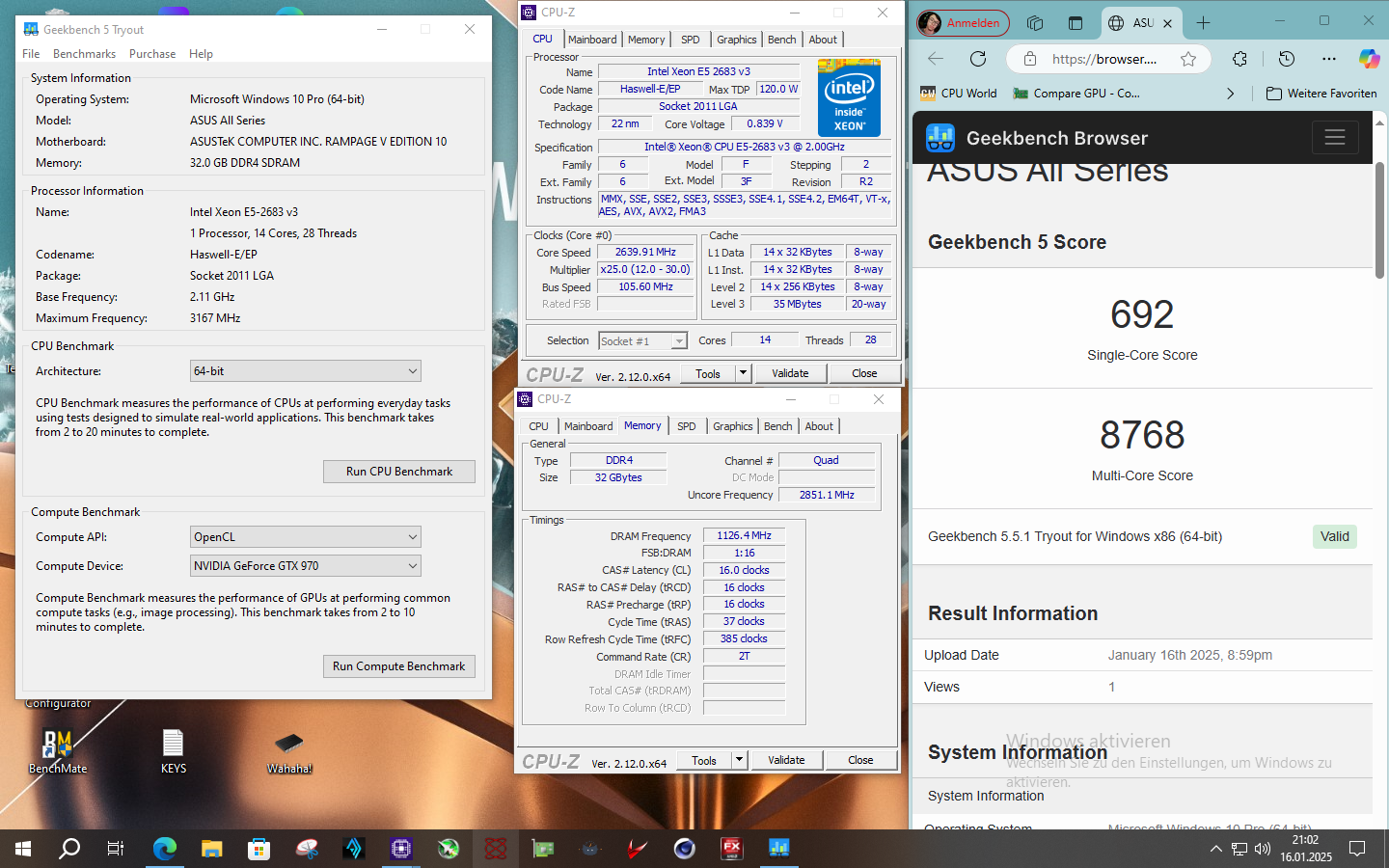Open CPU-Z taskbar icon

tap(400, 849)
